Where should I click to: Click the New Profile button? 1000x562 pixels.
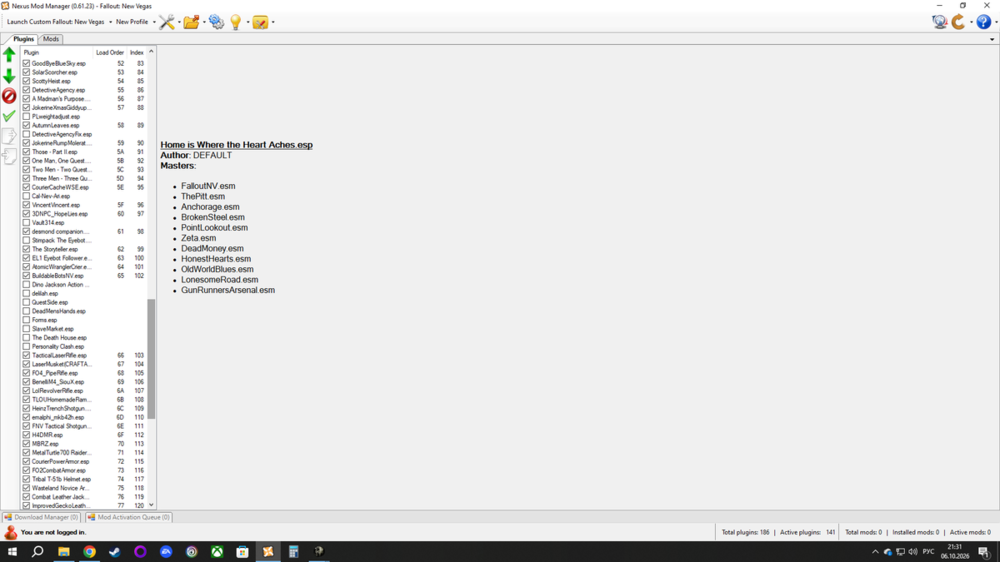coord(132,22)
